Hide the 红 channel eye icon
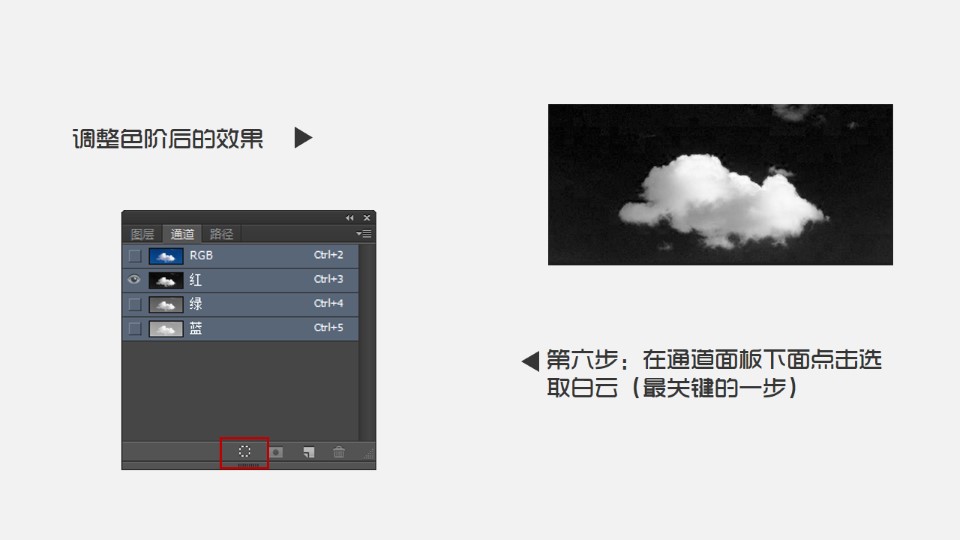 tap(134, 280)
